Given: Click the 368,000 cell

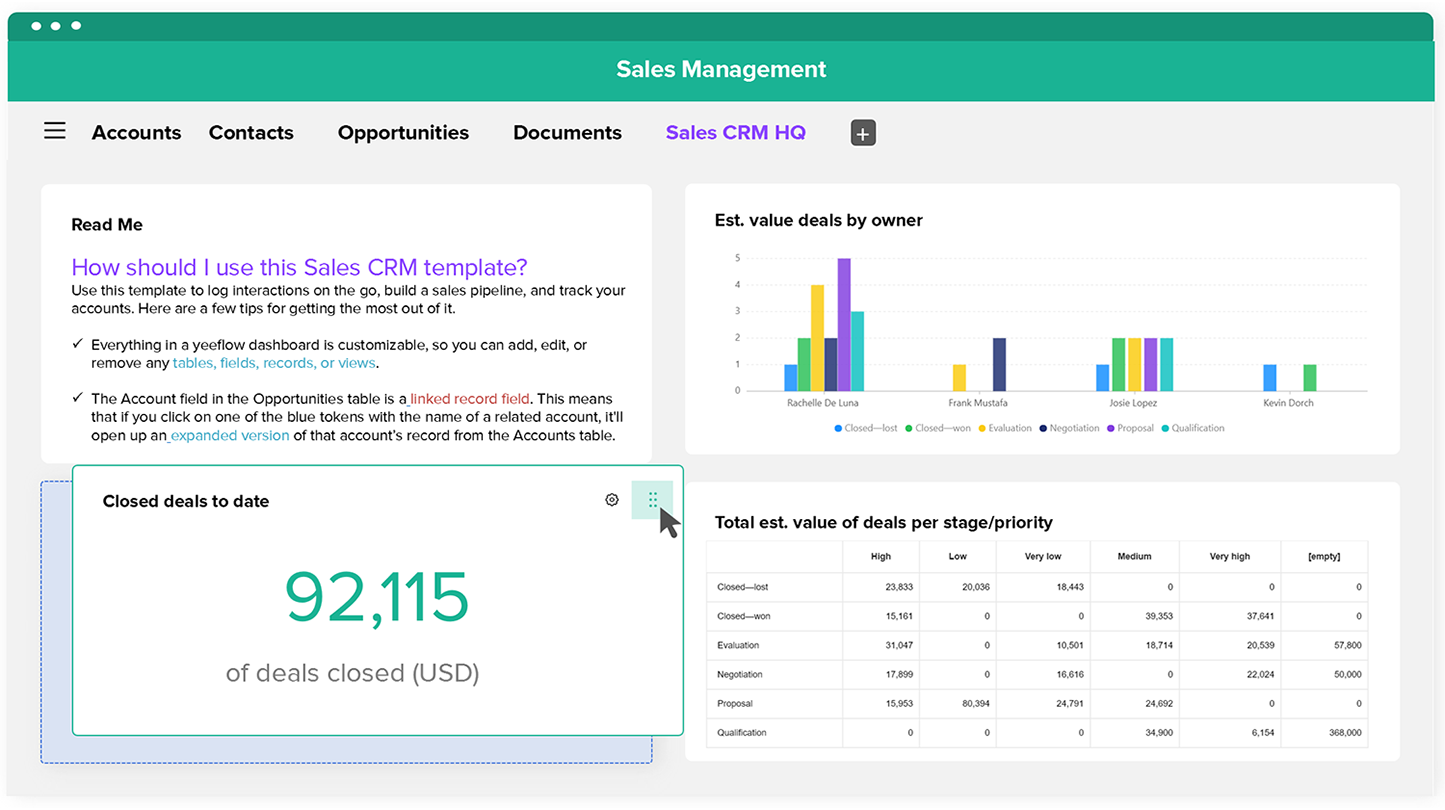Looking at the screenshot, I should point(1324,732).
